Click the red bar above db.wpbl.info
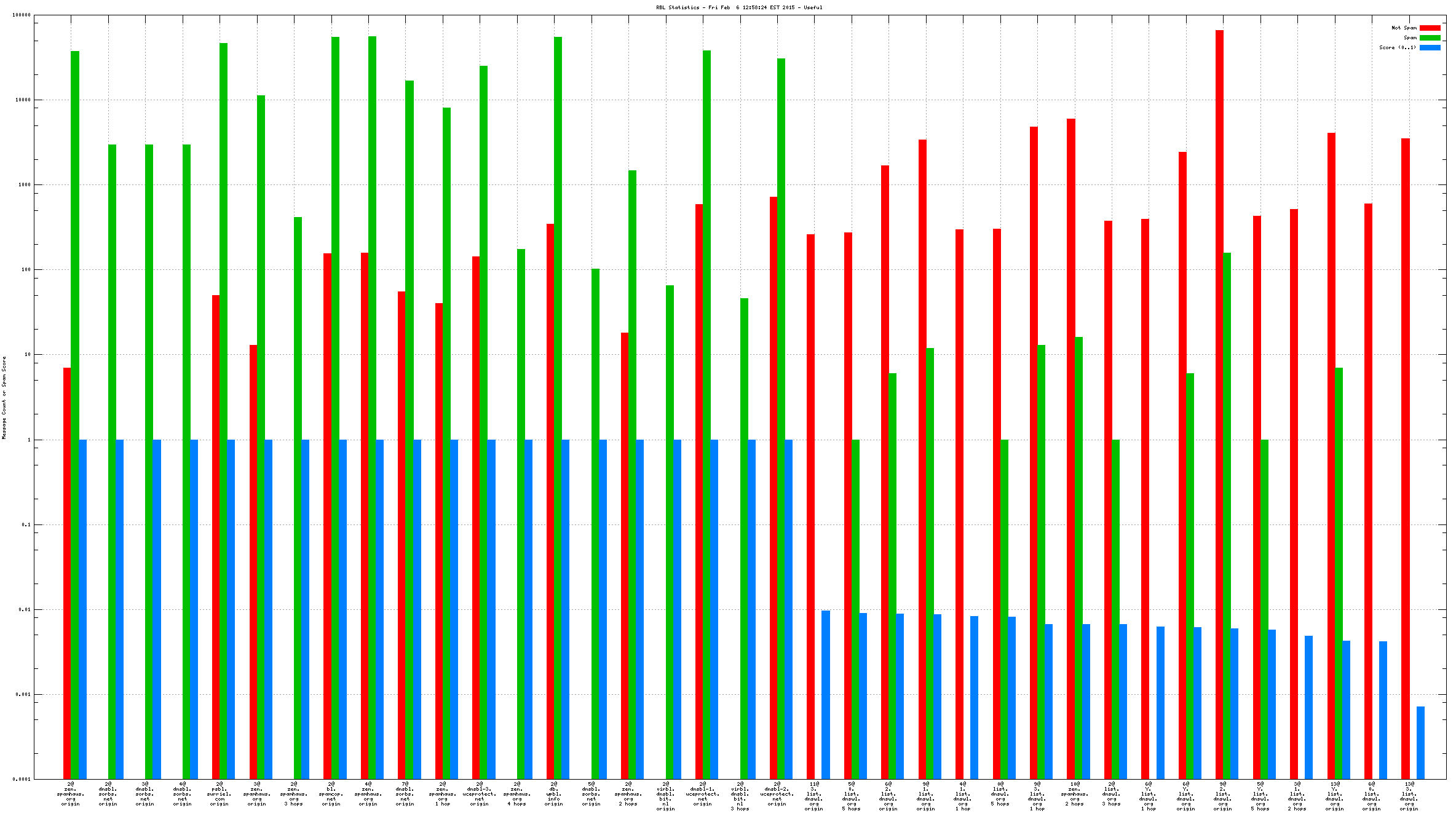This screenshot has width=1456, height=819. click(550, 492)
